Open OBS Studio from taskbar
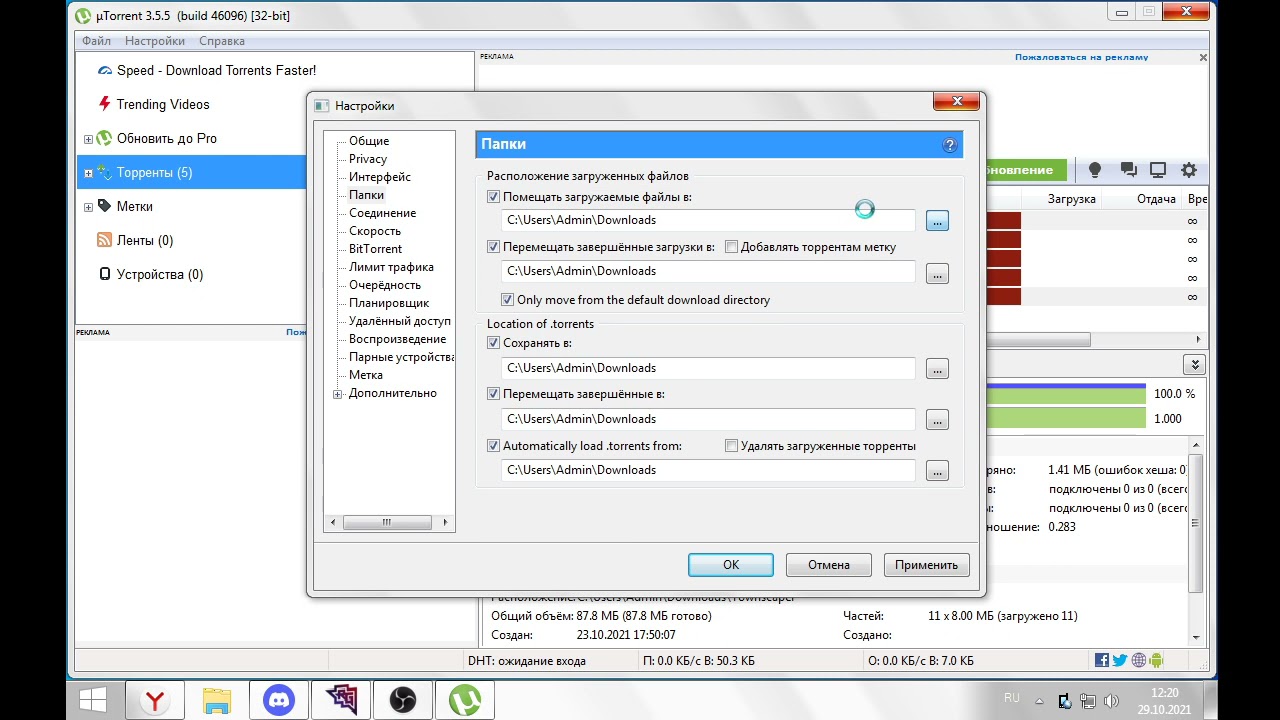The width and height of the screenshot is (1280, 720). [403, 700]
